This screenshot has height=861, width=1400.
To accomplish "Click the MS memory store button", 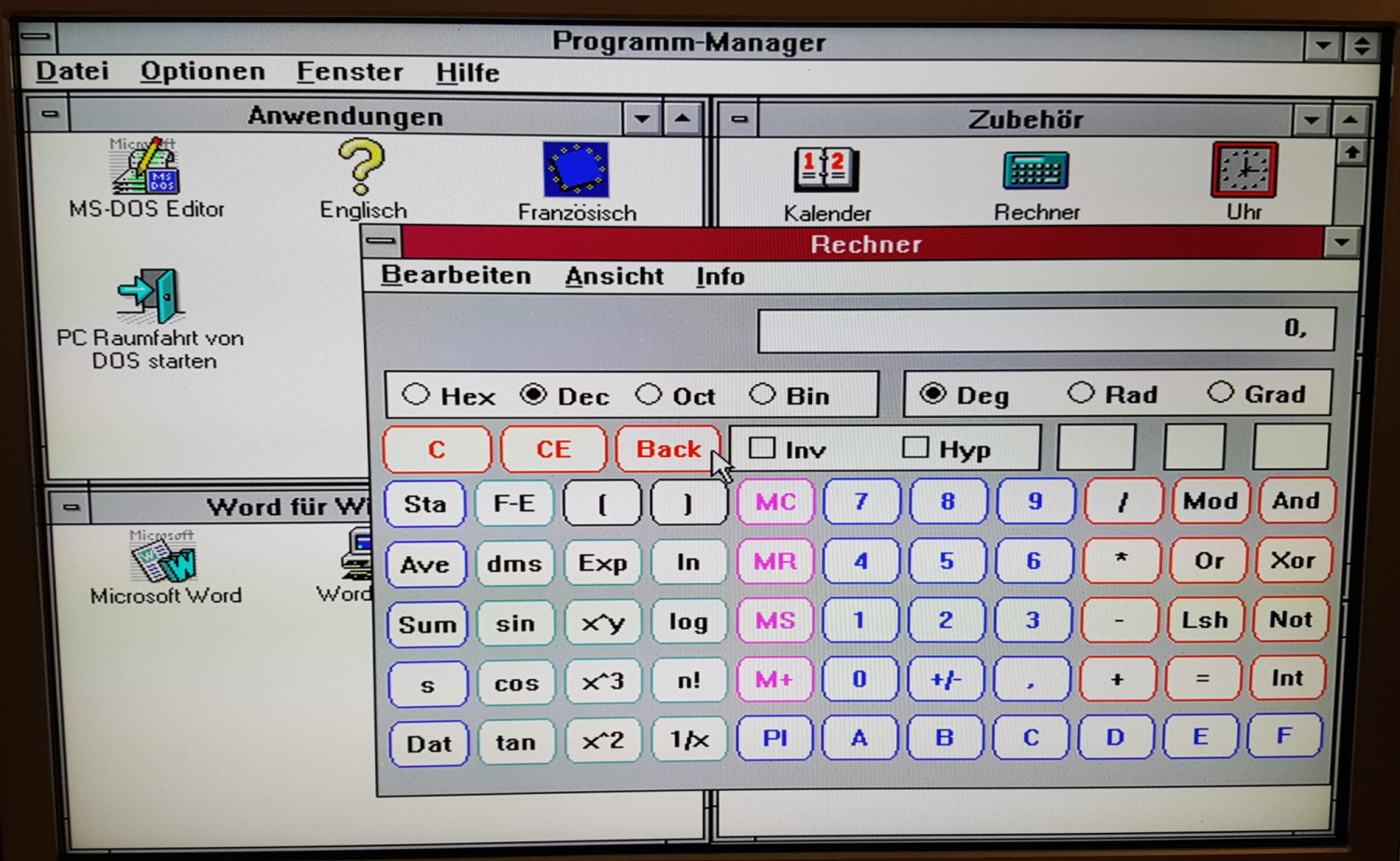I will 775,620.
